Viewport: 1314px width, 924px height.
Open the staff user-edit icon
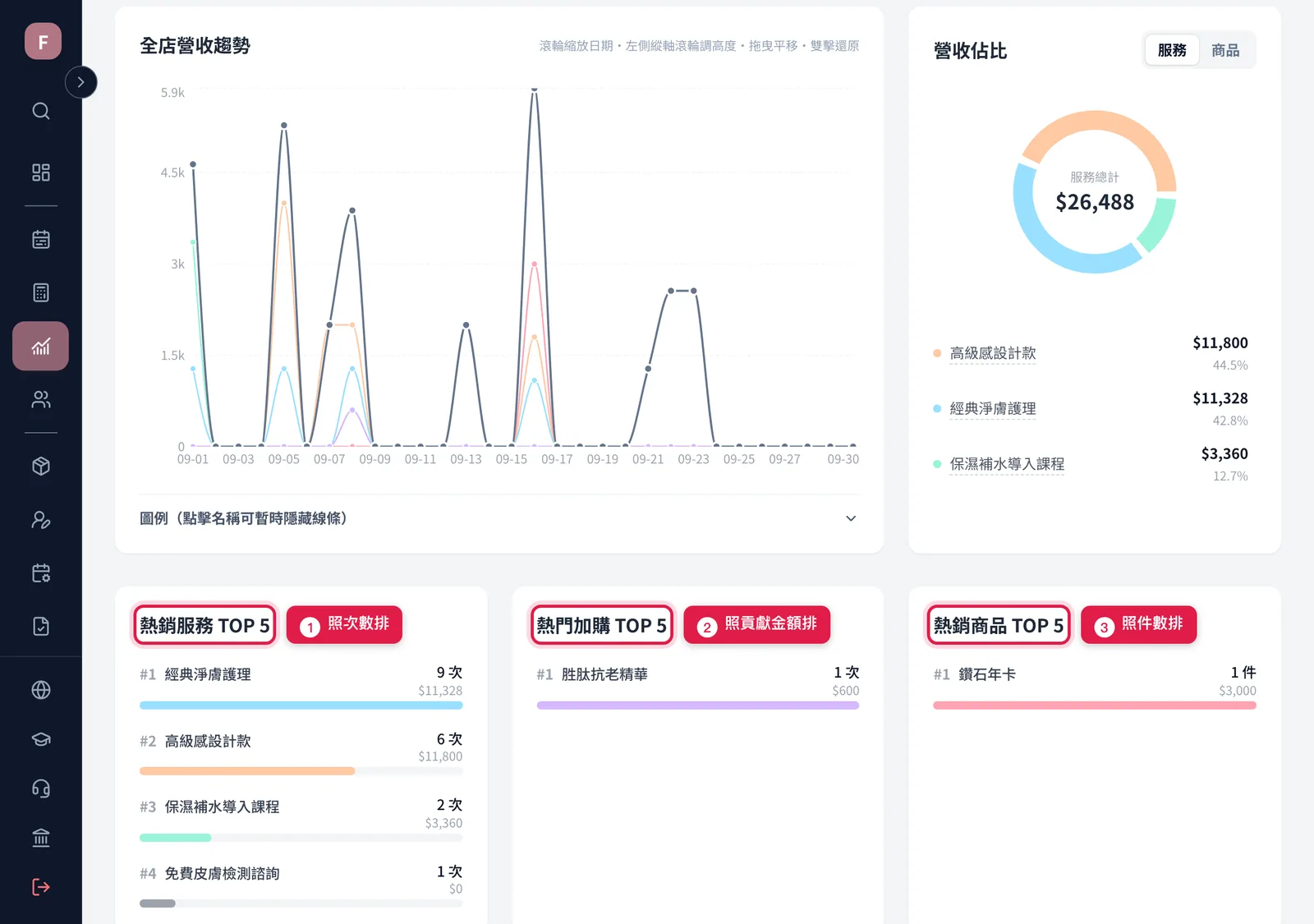tap(41, 520)
